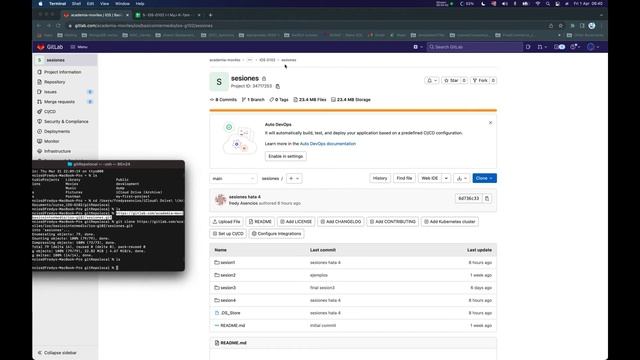The width and height of the screenshot is (640, 360).
Task: Click the commit author avatar
Action: [x=220, y=200]
